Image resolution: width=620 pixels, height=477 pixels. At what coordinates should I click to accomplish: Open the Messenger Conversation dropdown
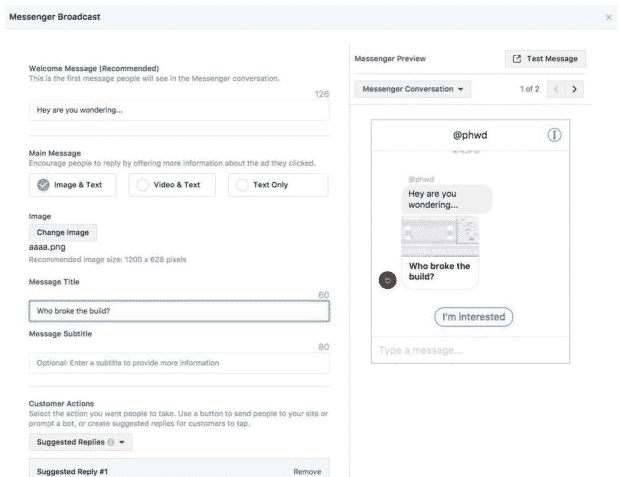tap(412, 89)
